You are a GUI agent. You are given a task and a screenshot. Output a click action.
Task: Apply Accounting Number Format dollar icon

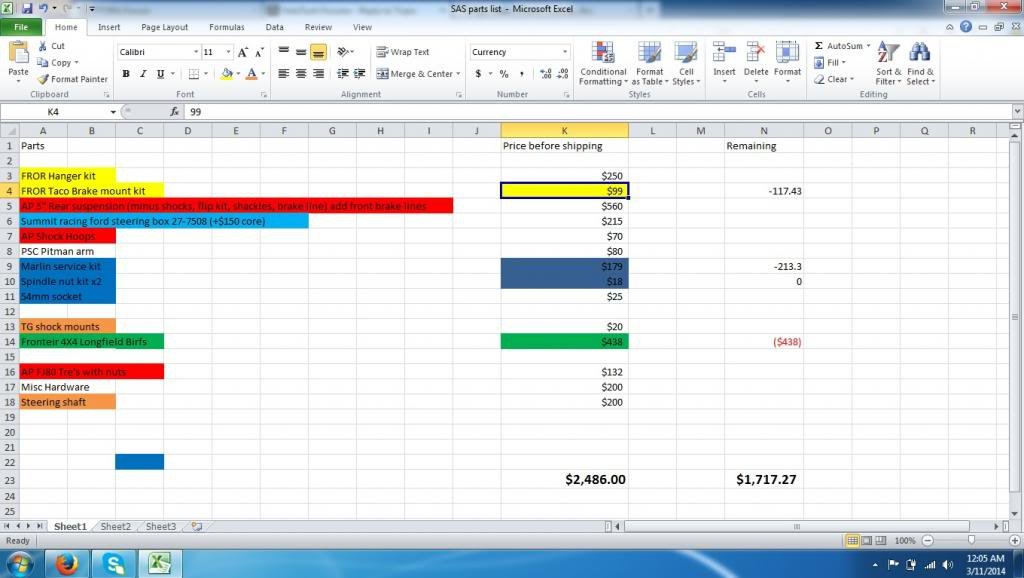point(479,74)
